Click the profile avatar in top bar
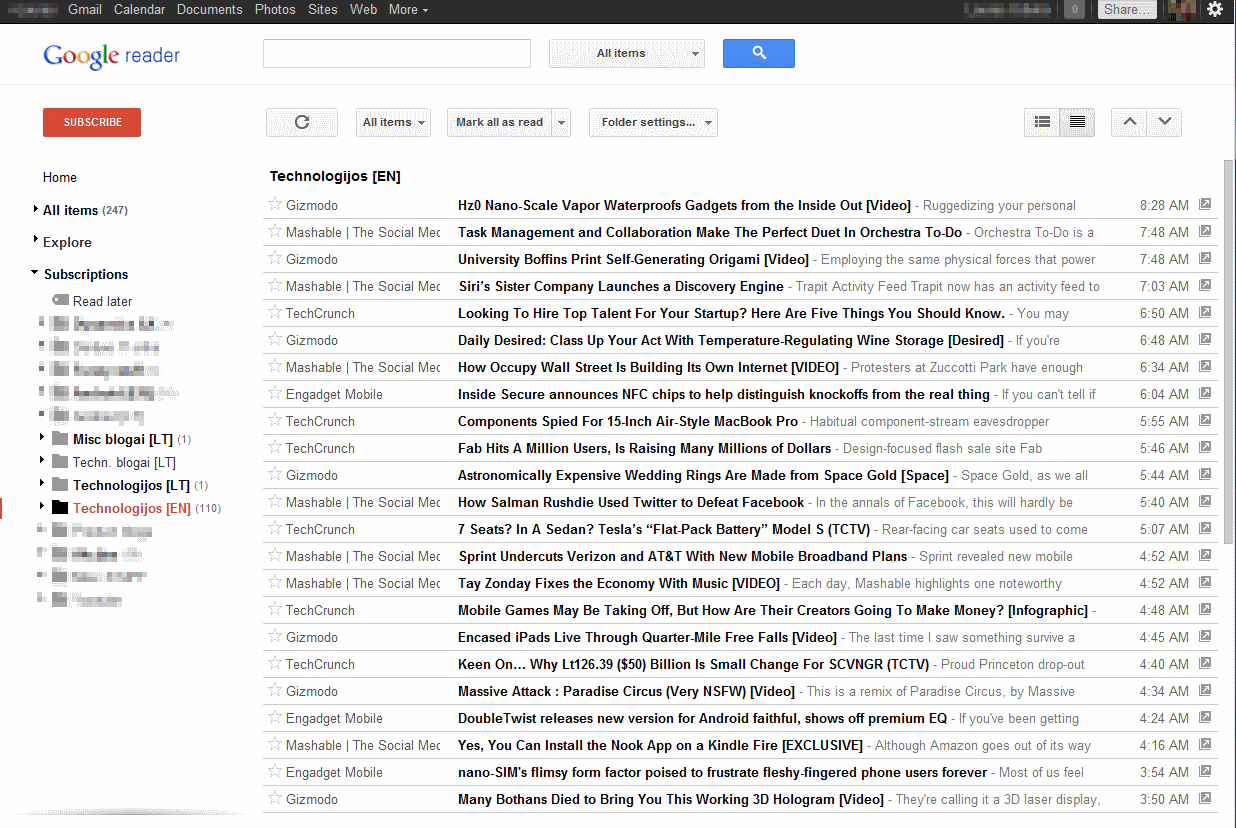Image resolution: width=1236 pixels, height=828 pixels. [x=1183, y=10]
